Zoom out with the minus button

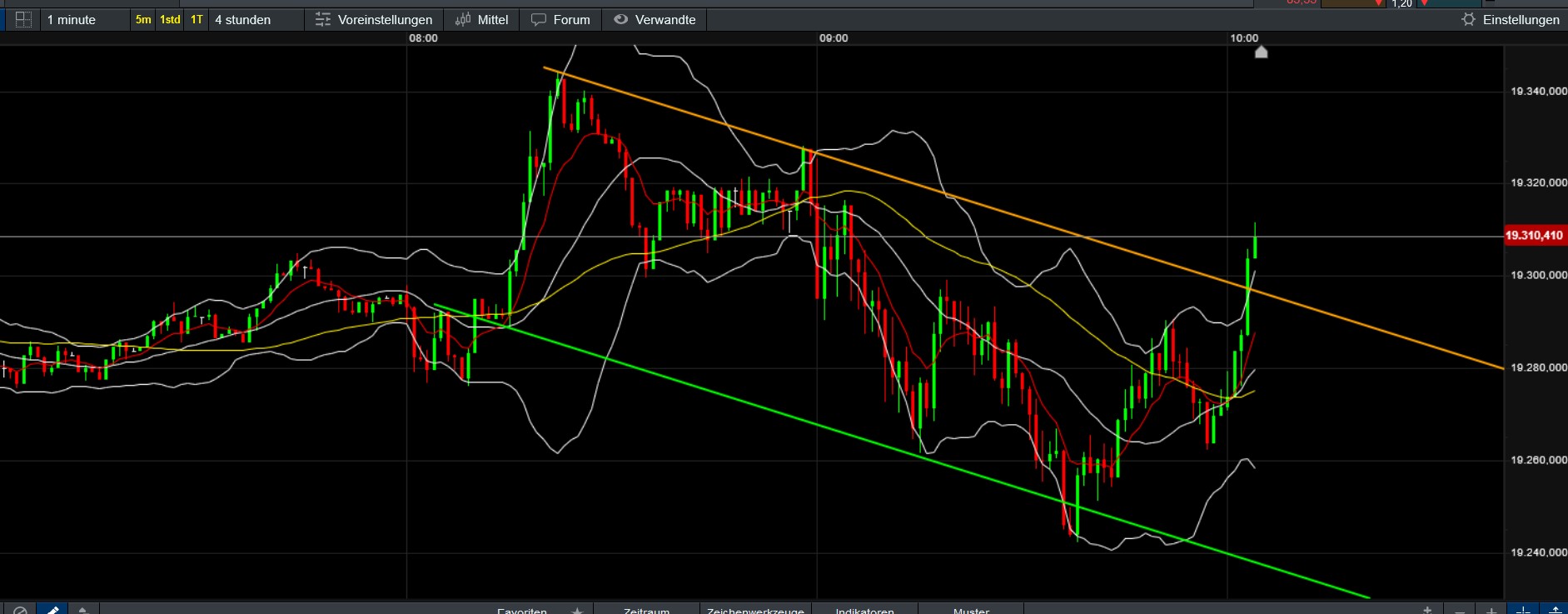click(1459, 610)
